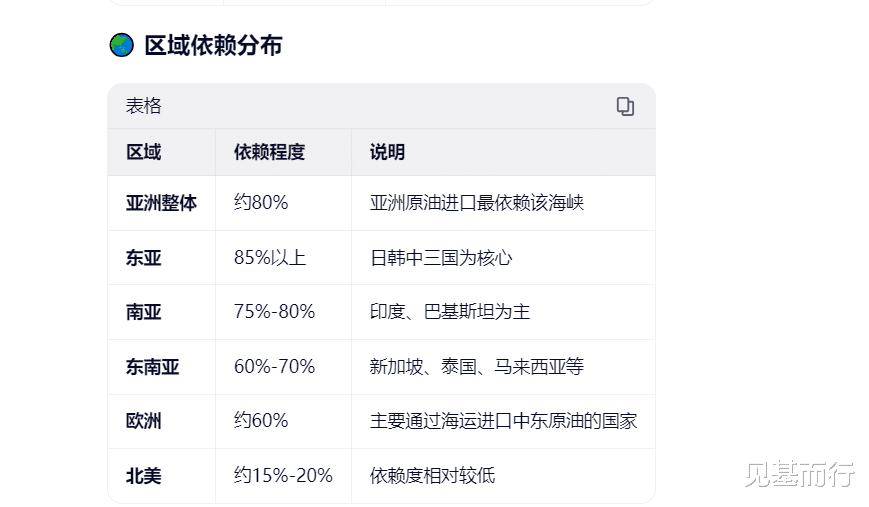869x507 pixels.
Task: Click the 北美 row label
Action: (x=143, y=476)
